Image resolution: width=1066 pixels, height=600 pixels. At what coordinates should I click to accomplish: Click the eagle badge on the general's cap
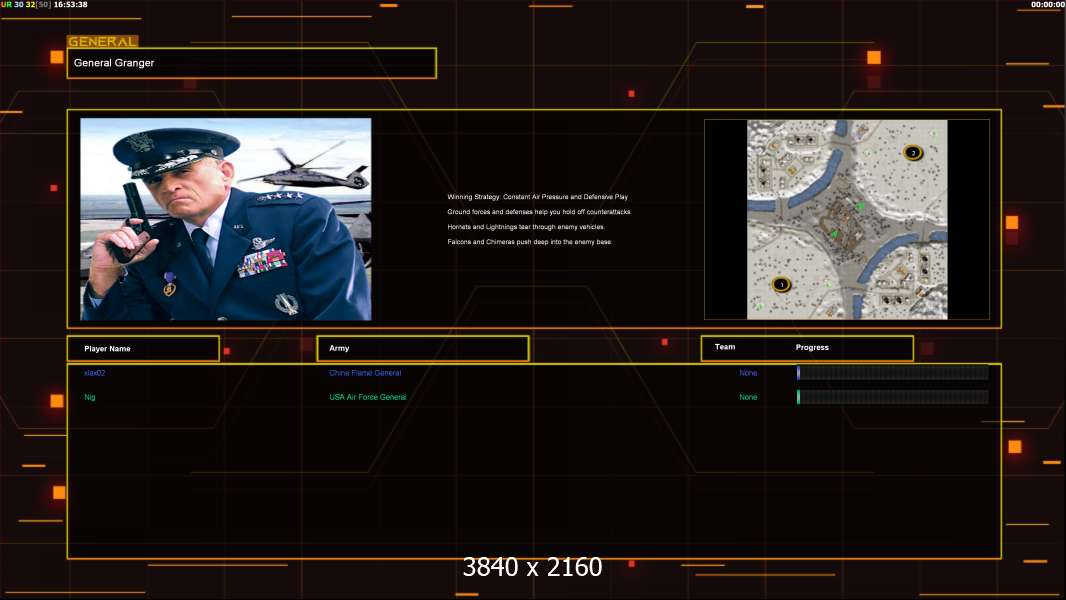click(x=139, y=142)
